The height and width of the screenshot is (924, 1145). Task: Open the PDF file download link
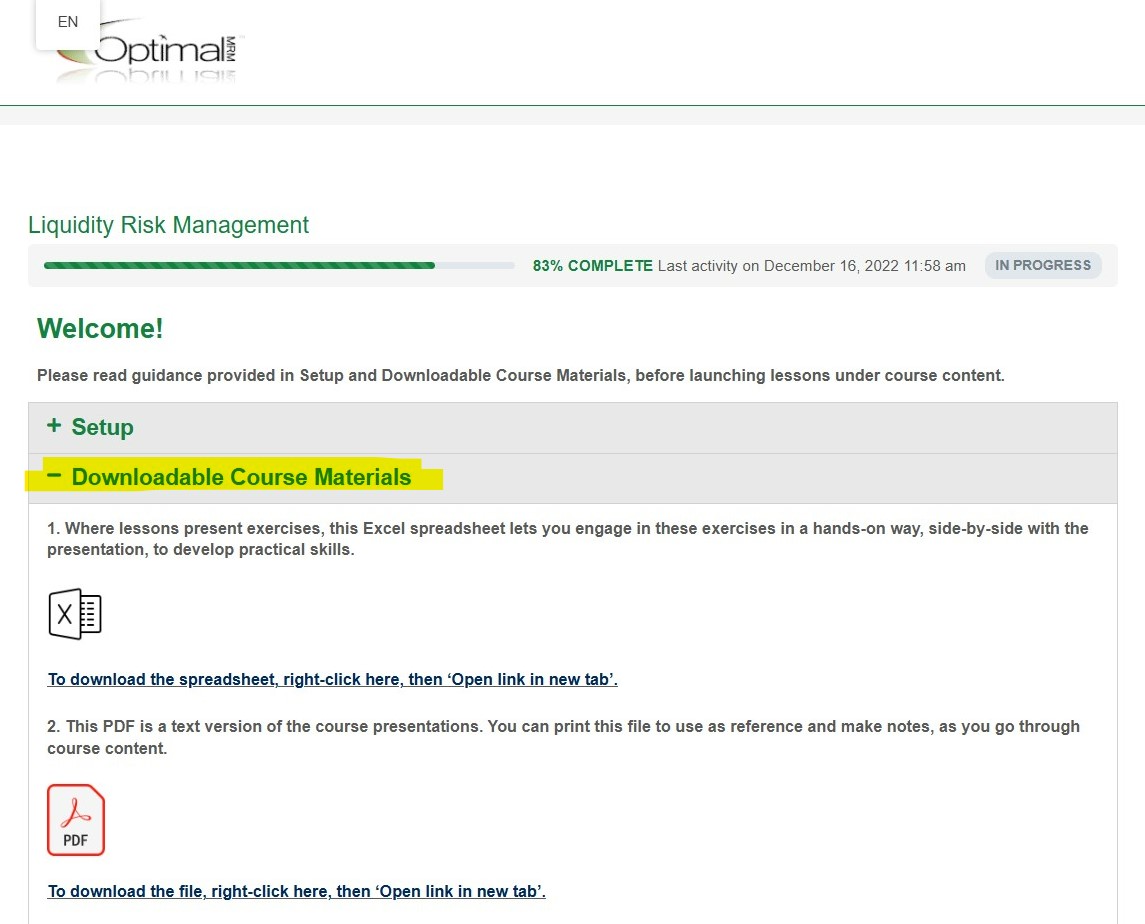(296, 891)
